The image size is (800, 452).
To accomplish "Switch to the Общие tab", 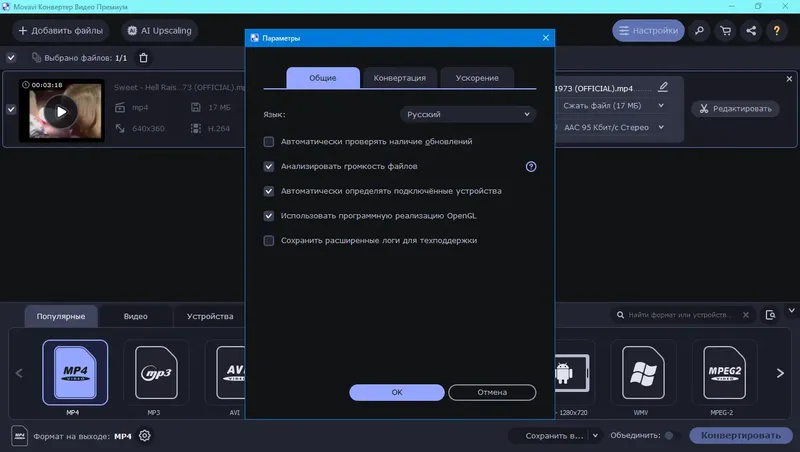I will 323,78.
